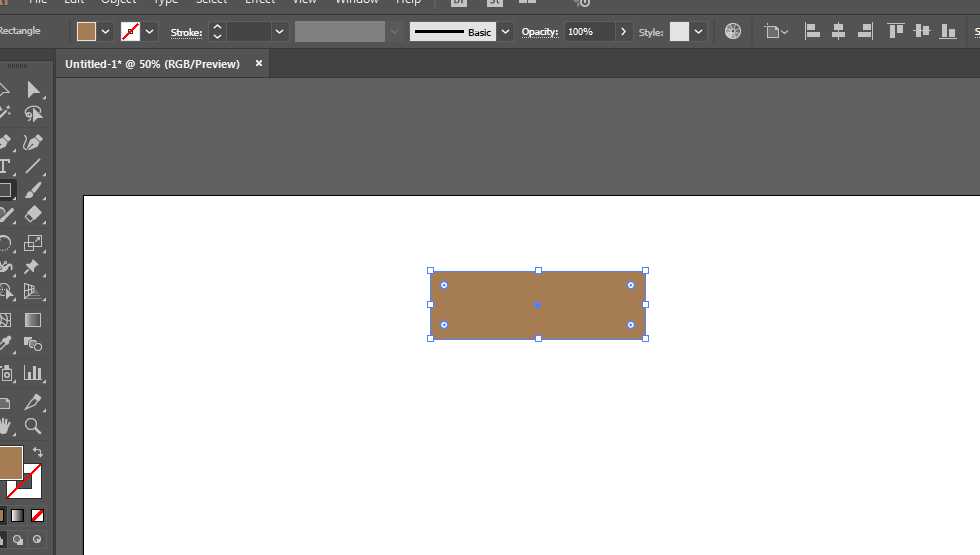Click the Stroke label link
The height and width of the screenshot is (555, 980).
tap(186, 32)
